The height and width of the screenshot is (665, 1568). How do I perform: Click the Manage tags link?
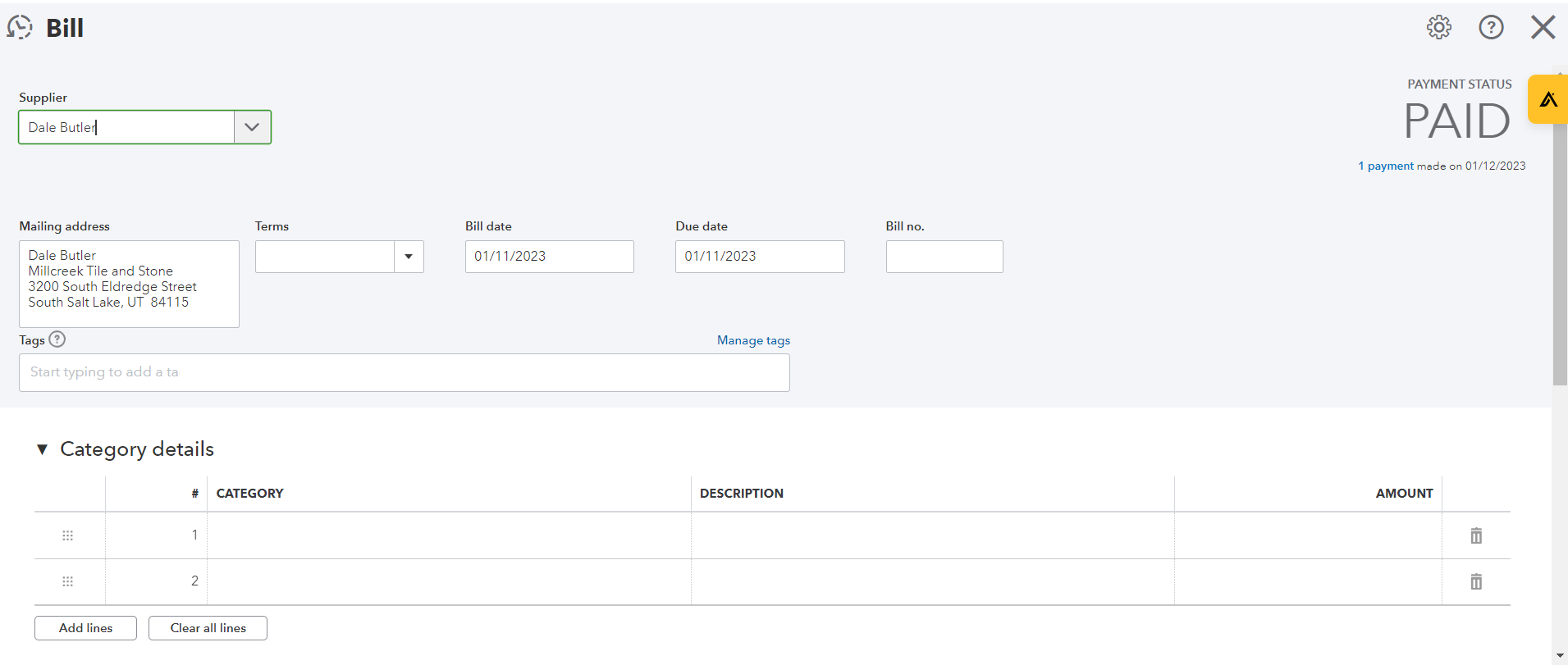point(753,340)
